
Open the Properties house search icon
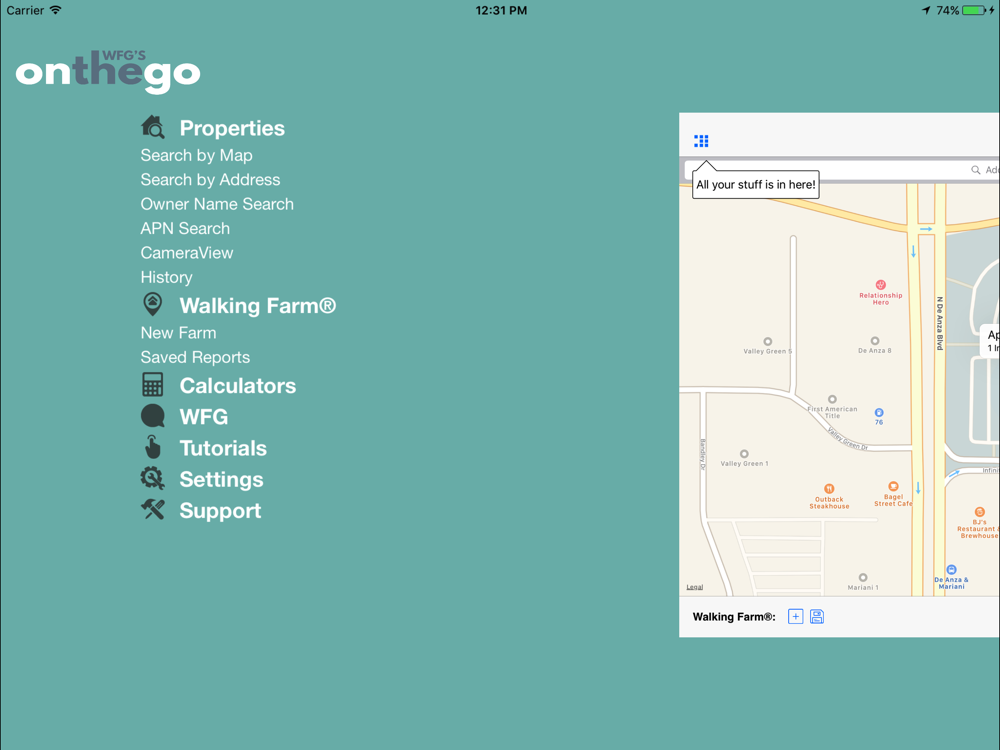(x=152, y=127)
